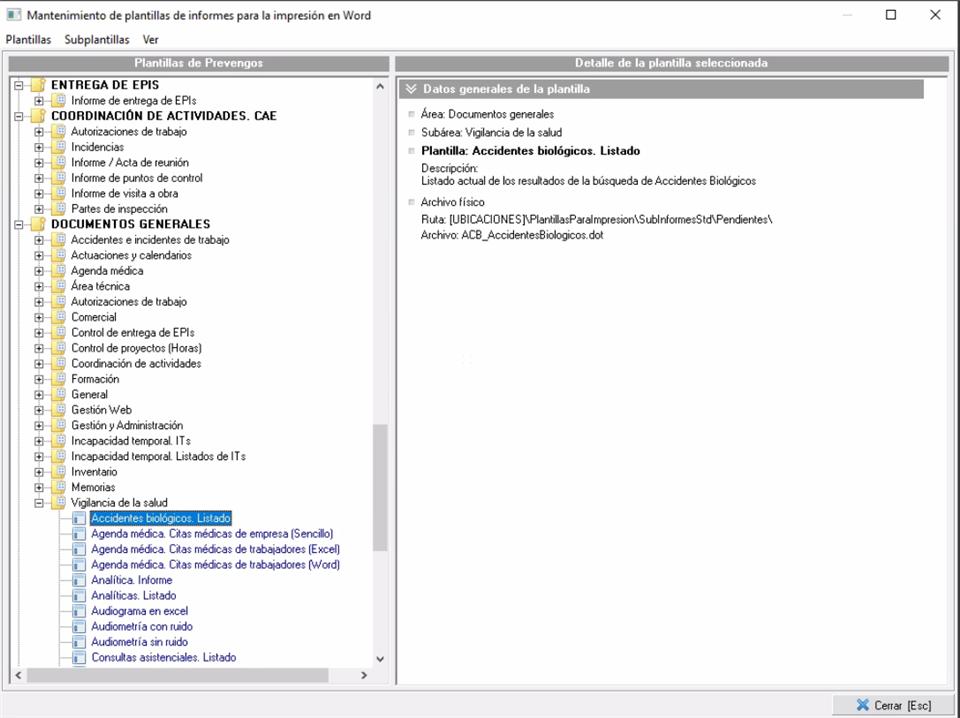This screenshot has width=960, height=718.
Task: Click the Analítica. Informe template icon
Action: pos(79,580)
